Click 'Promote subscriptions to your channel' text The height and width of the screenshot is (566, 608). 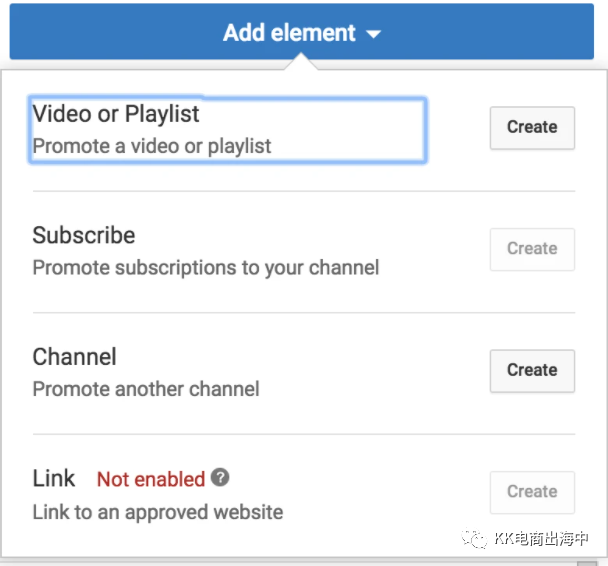point(206,268)
